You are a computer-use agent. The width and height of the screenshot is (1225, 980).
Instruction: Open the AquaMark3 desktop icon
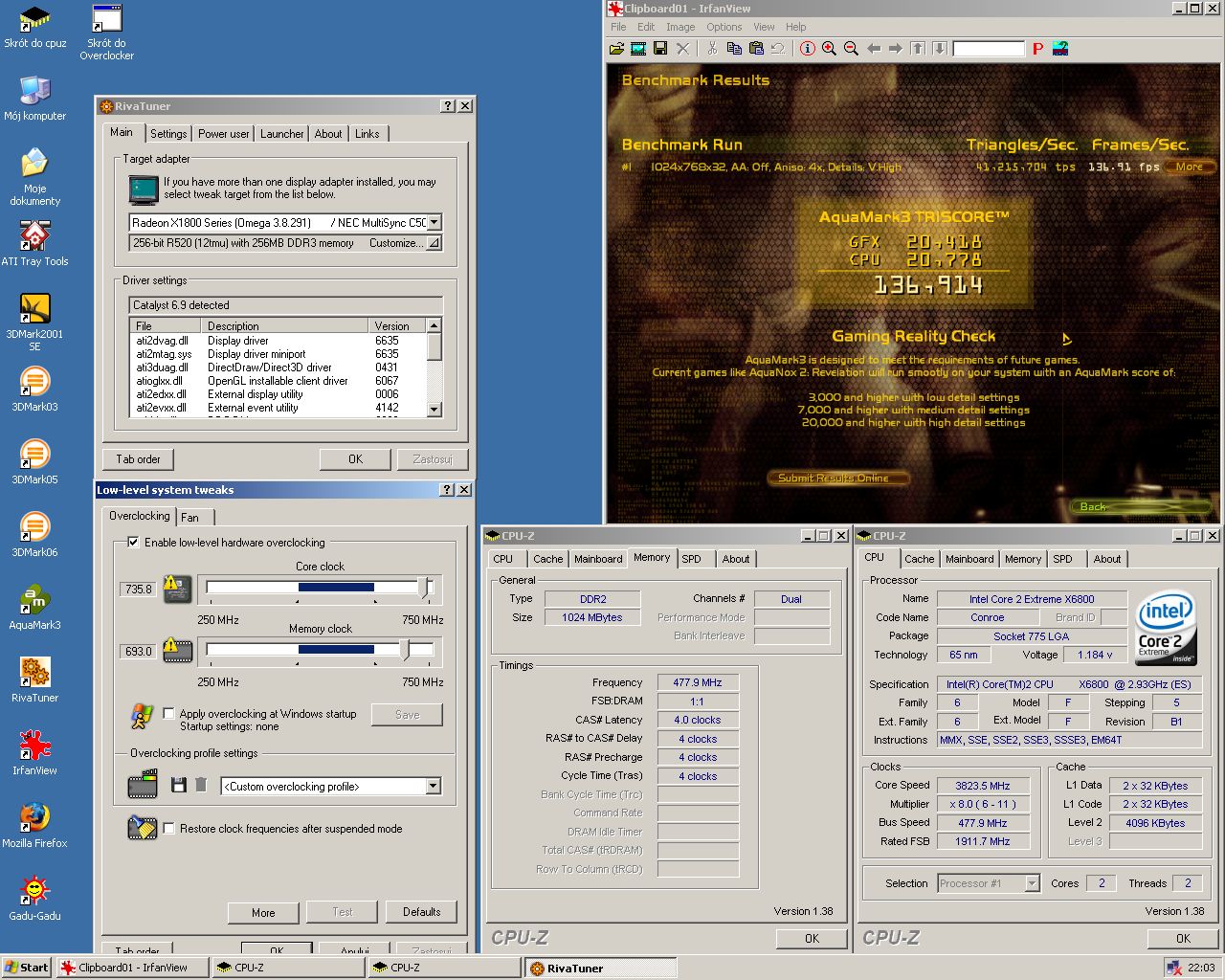pyautogui.click(x=35, y=608)
